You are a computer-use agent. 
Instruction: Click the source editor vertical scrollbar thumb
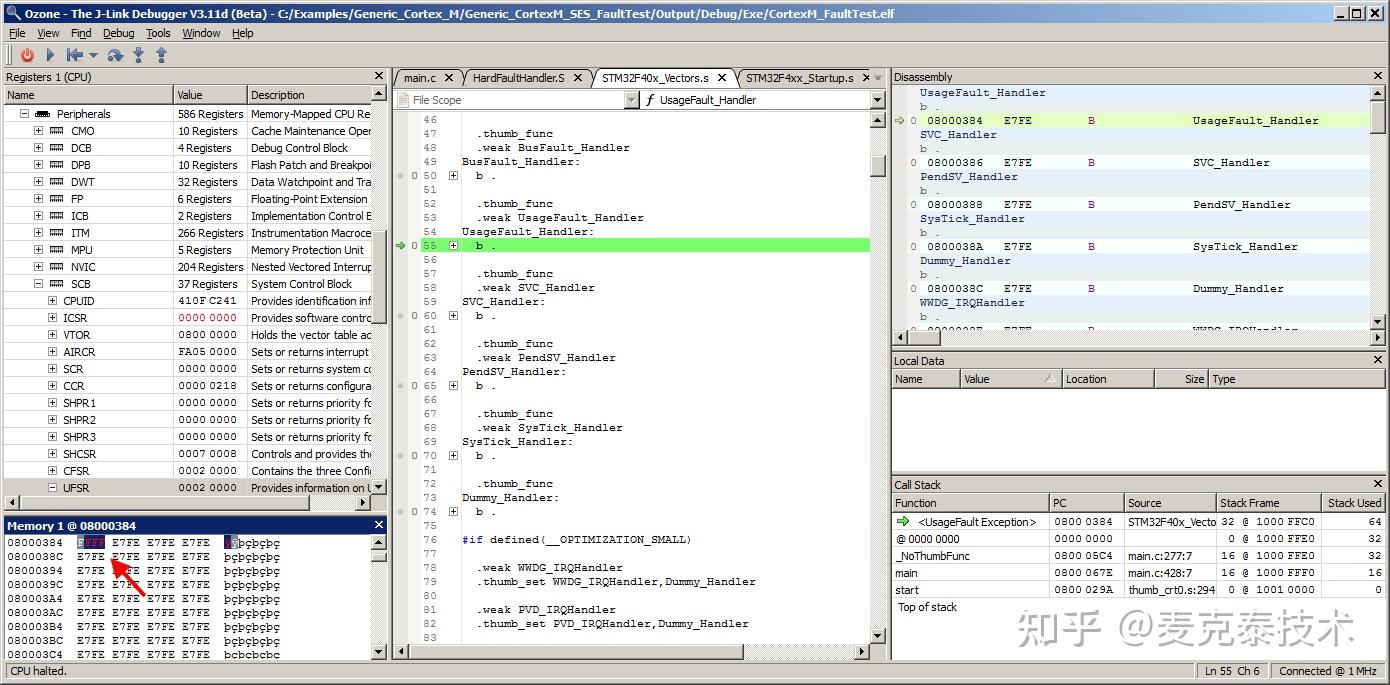[x=878, y=166]
